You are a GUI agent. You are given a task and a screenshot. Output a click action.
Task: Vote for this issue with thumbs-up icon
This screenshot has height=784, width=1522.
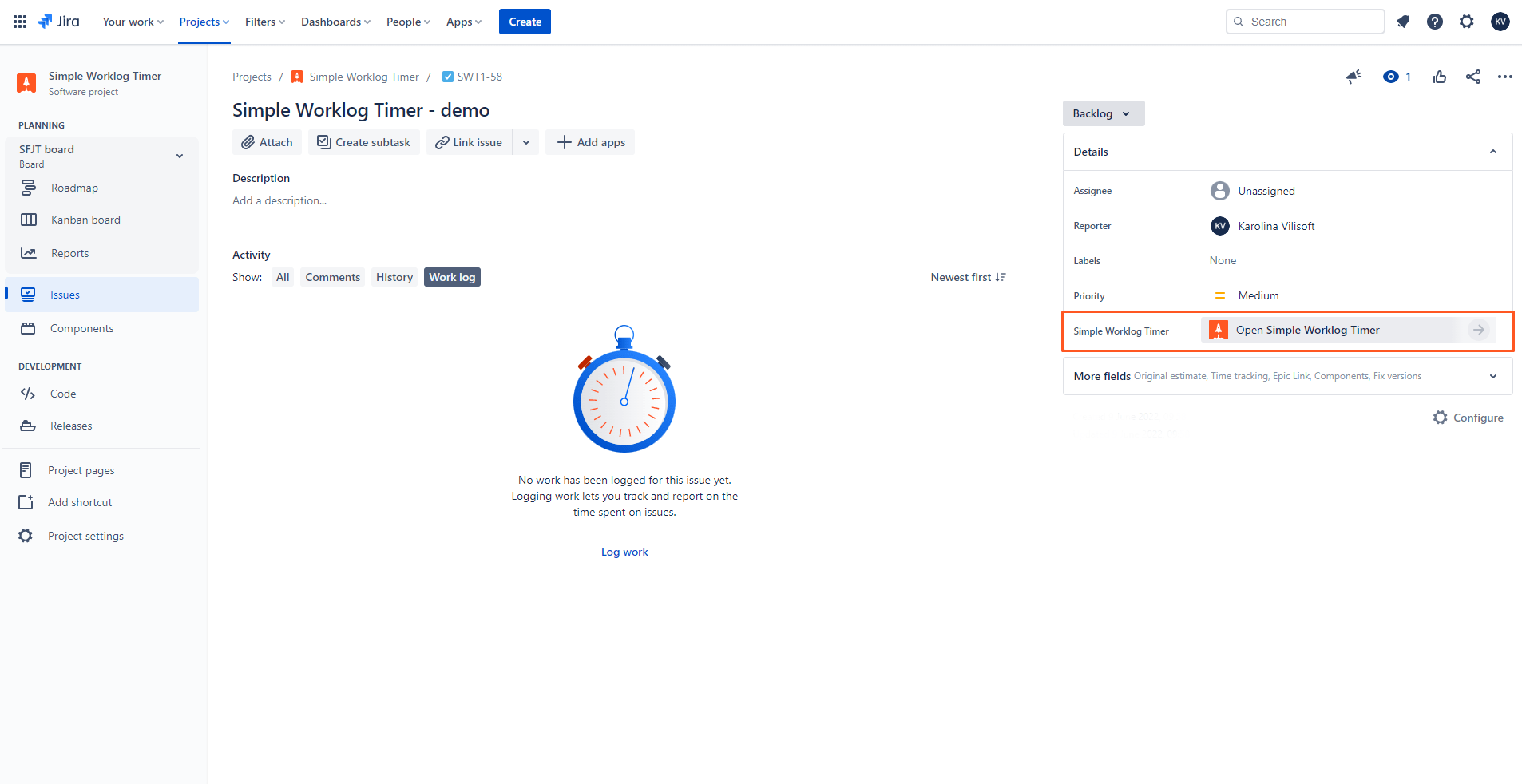point(1440,77)
